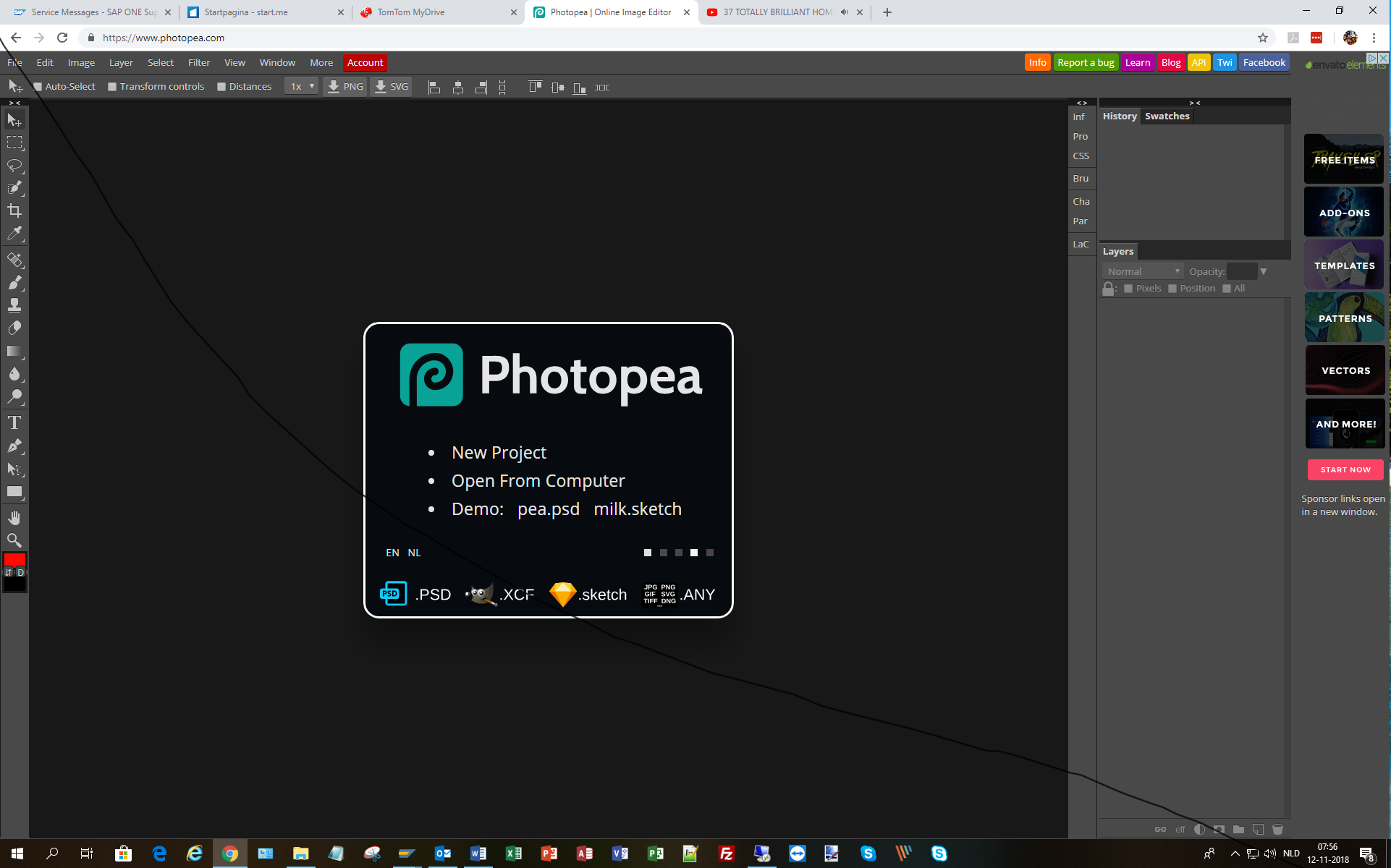Enable the Distances checkbox
The height and width of the screenshot is (868, 1391).
point(221,87)
